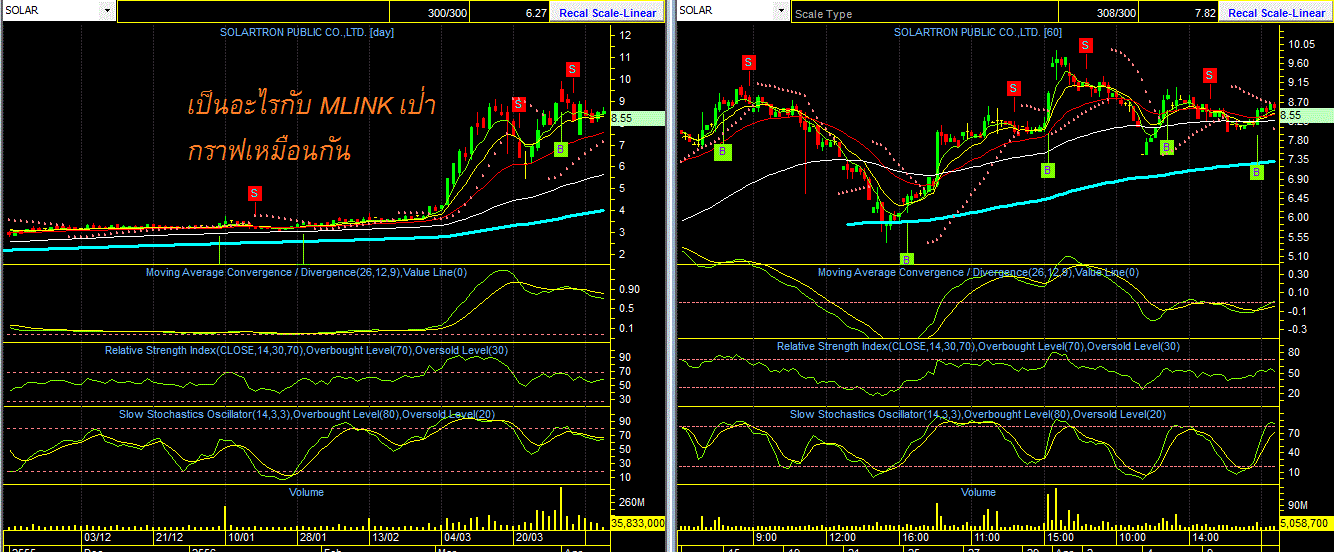Viewport: 1334px width, 552px height.
Task: Click the 13/02 date on the daily time axis
Action: tap(386, 537)
